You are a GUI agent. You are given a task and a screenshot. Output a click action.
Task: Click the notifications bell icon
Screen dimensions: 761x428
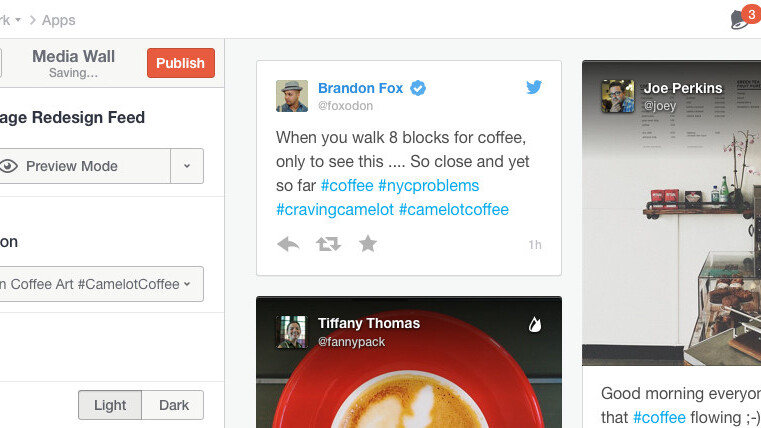click(741, 20)
